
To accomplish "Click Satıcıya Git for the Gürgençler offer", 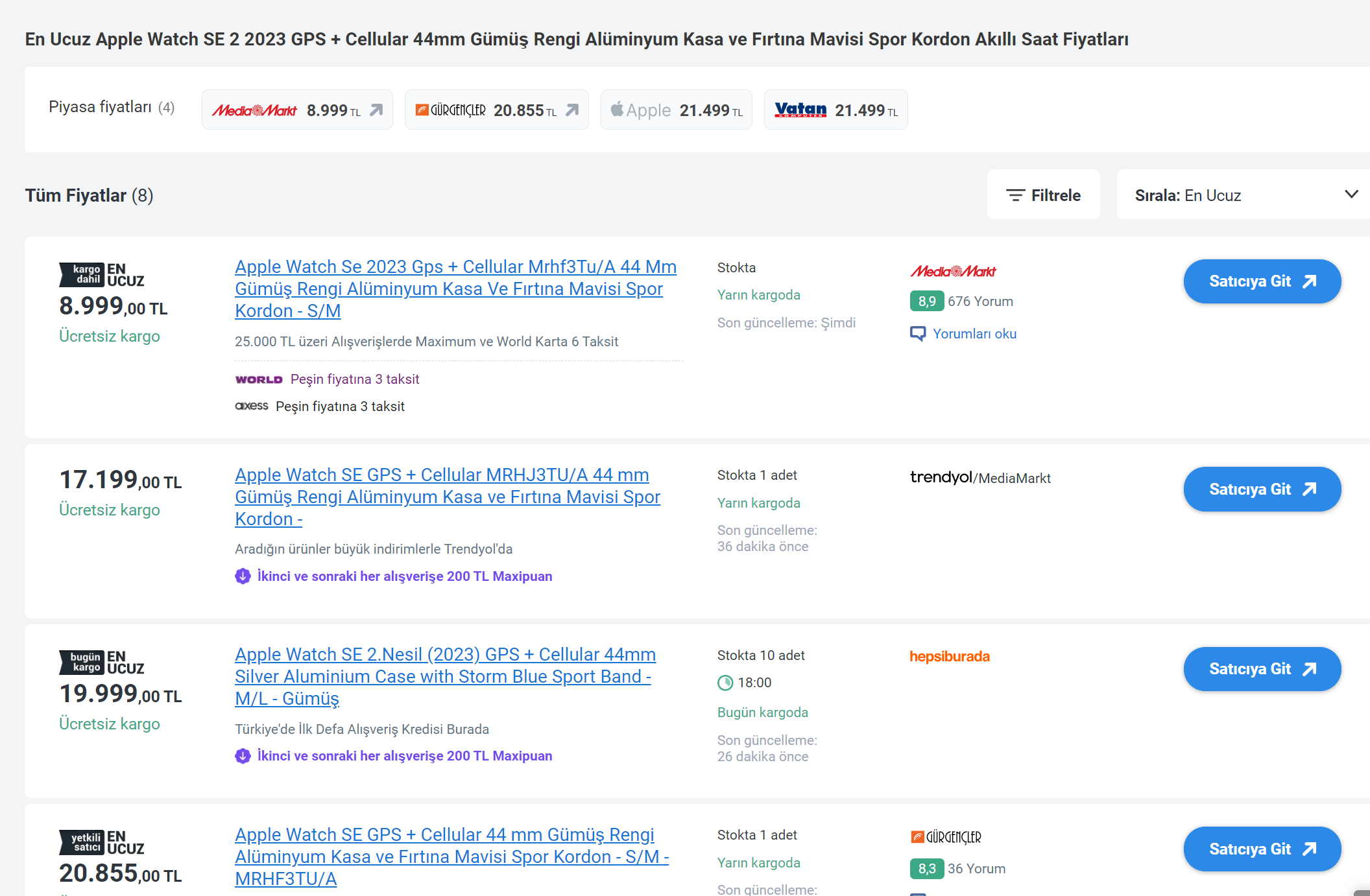I will point(1262,849).
